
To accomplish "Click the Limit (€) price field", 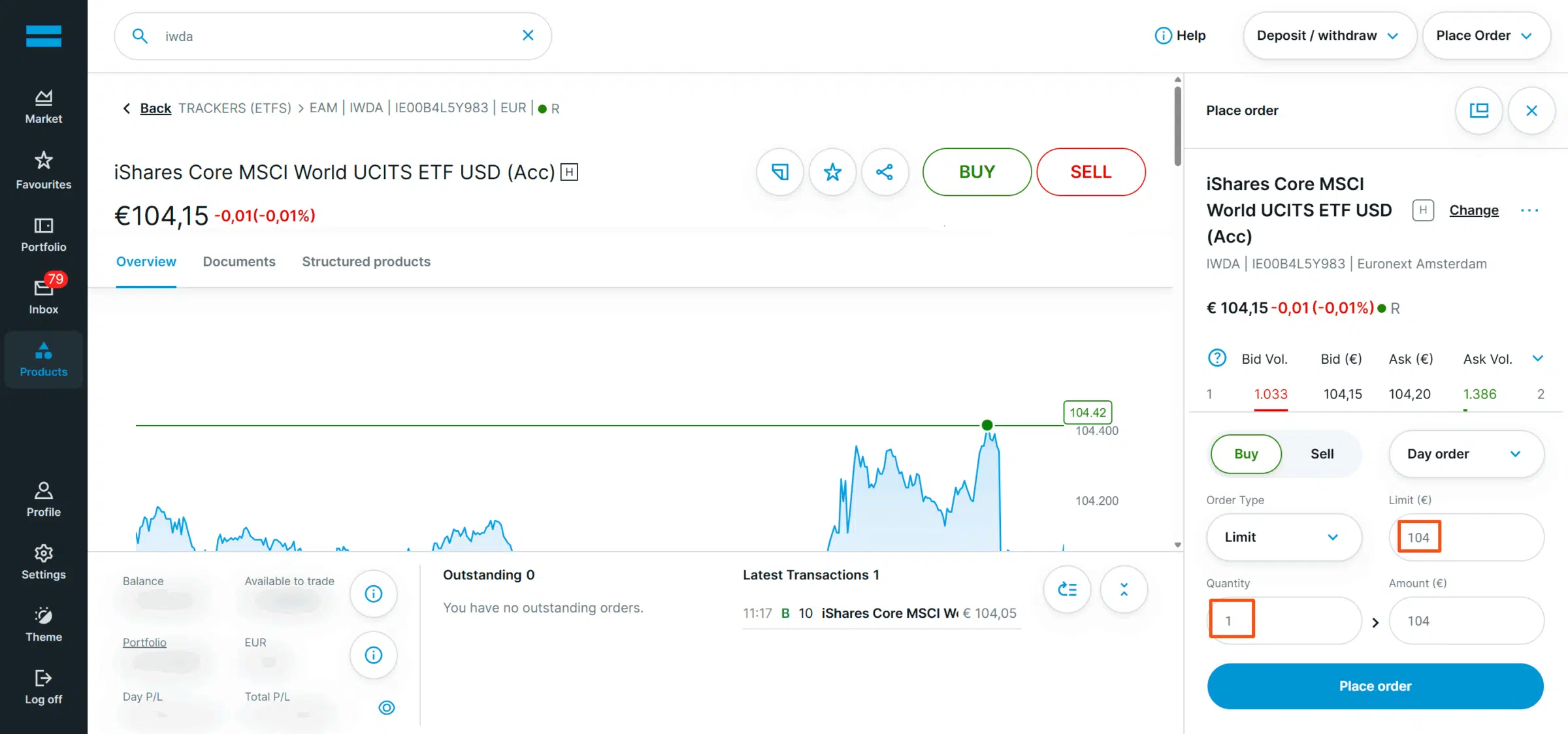I will coord(1466,537).
